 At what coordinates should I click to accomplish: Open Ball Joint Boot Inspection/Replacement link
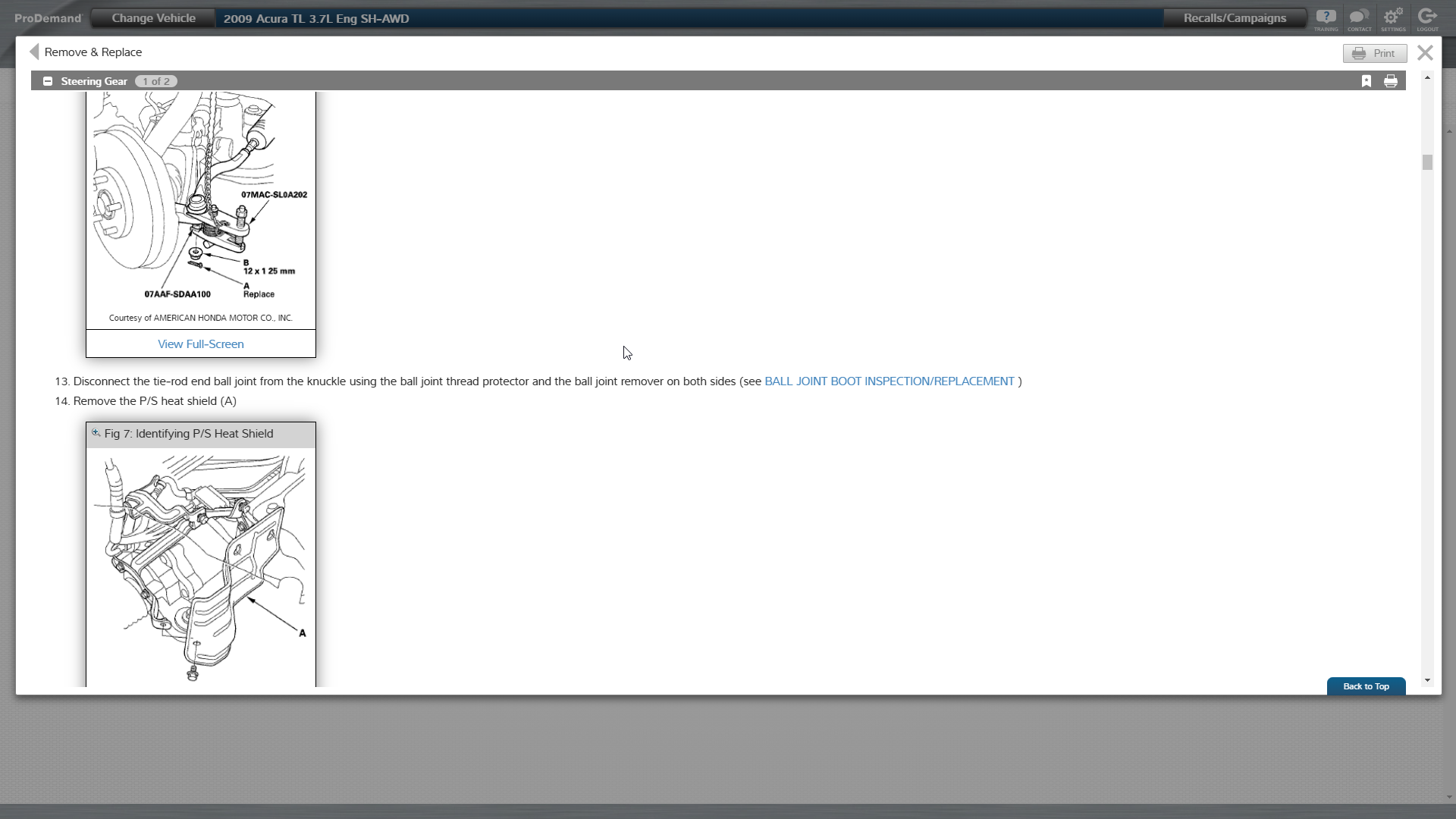pos(889,381)
